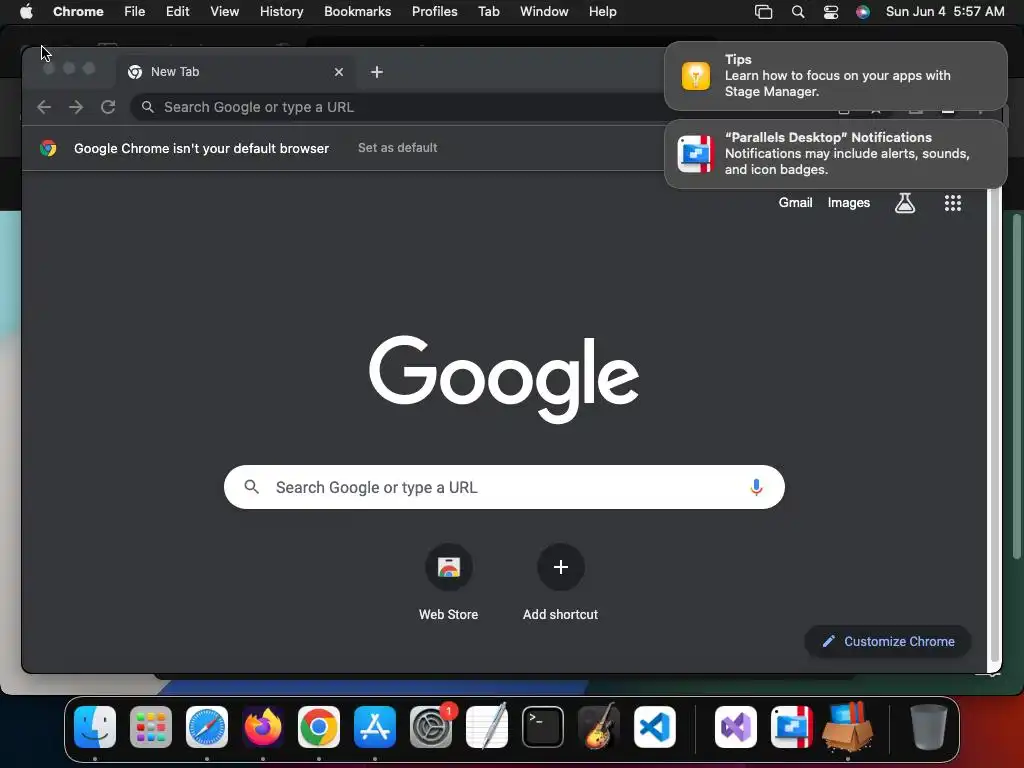Open TextEdit from the Dock
The height and width of the screenshot is (768, 1024).
click(x=487, y=727)
